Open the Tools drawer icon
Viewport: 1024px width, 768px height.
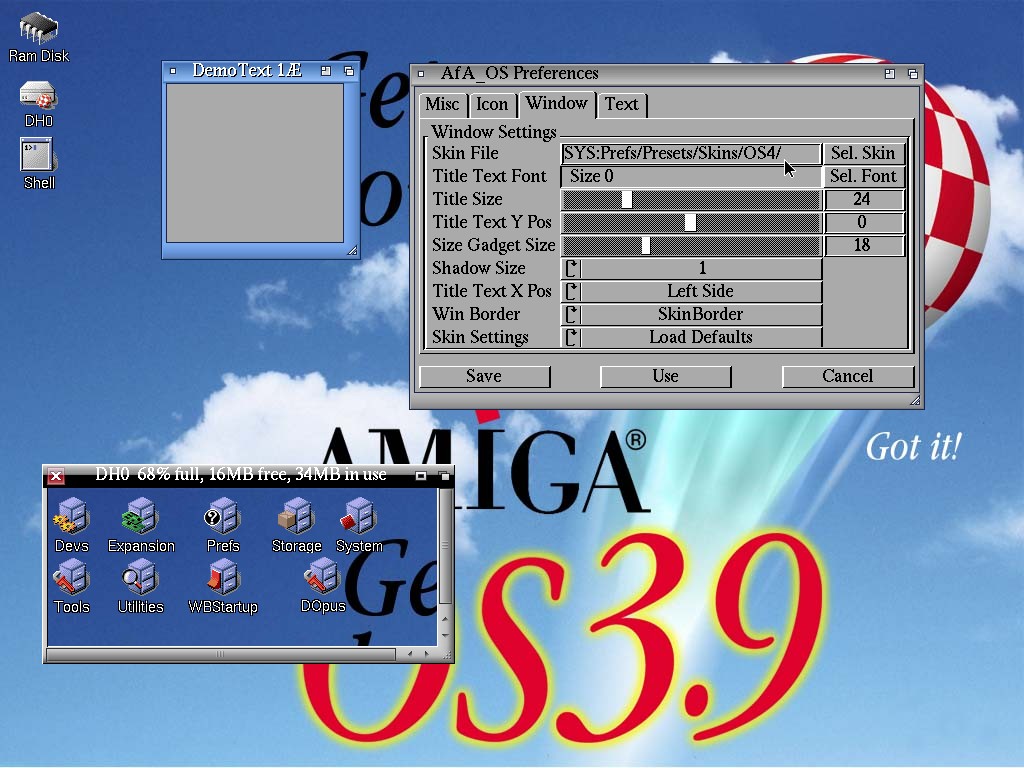pos(71,586)
